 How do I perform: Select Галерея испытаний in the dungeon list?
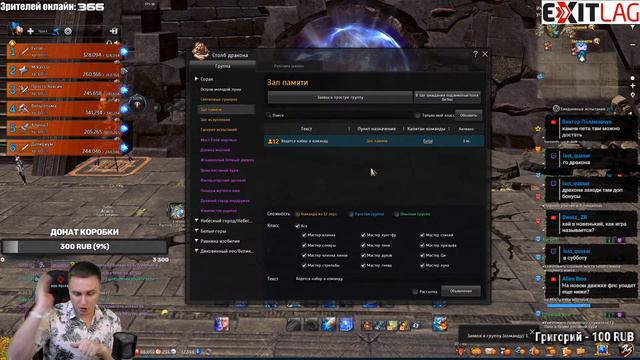(218, 130)
